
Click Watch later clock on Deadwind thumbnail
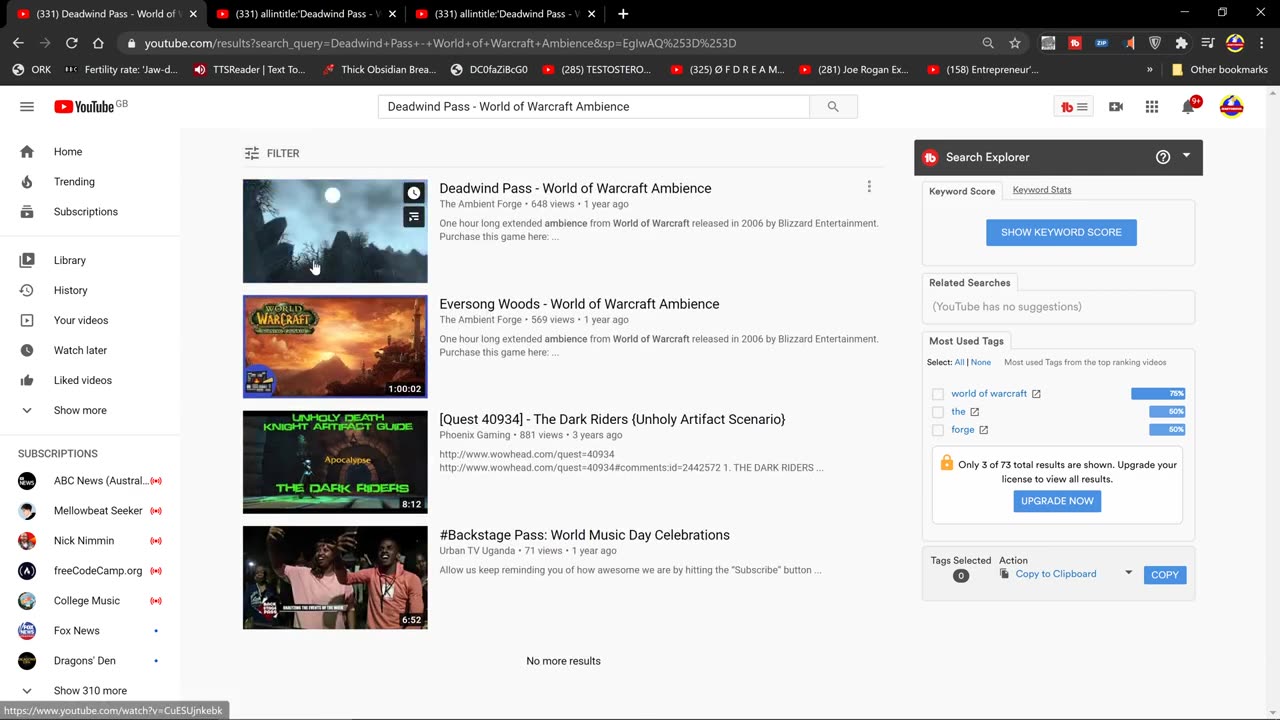point(414,193)
